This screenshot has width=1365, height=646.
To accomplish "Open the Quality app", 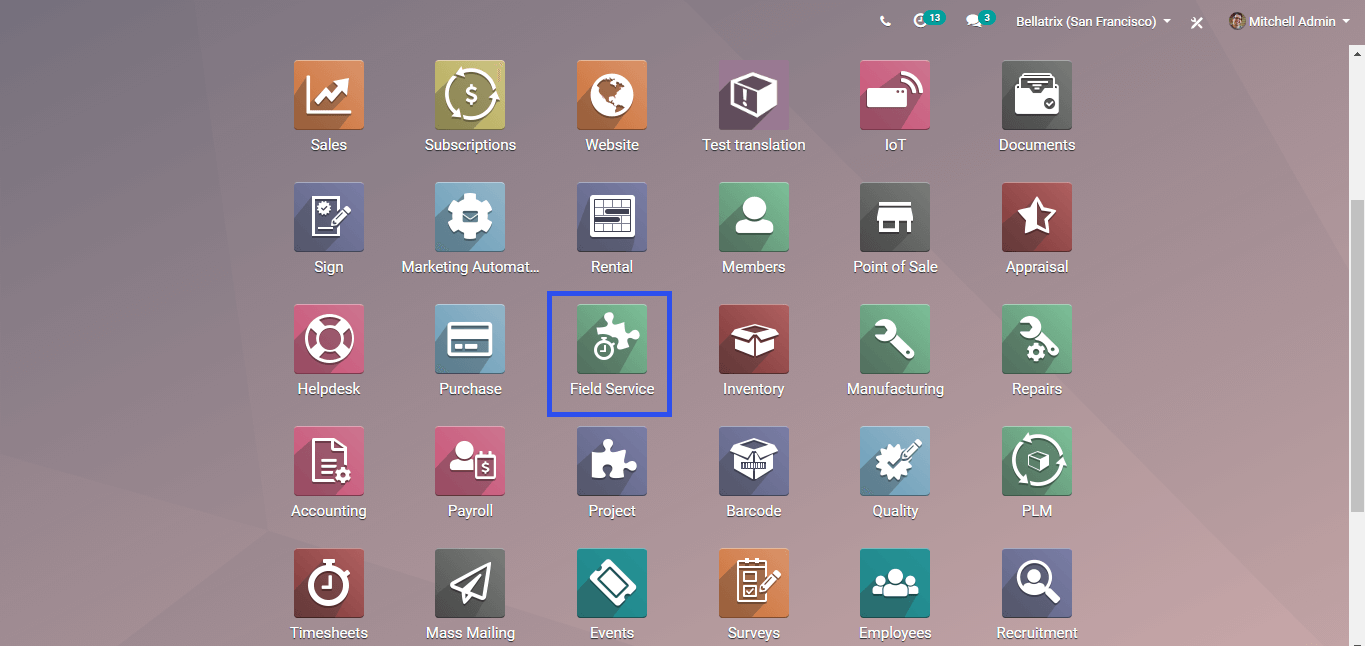I will click(x=895, y=461).
